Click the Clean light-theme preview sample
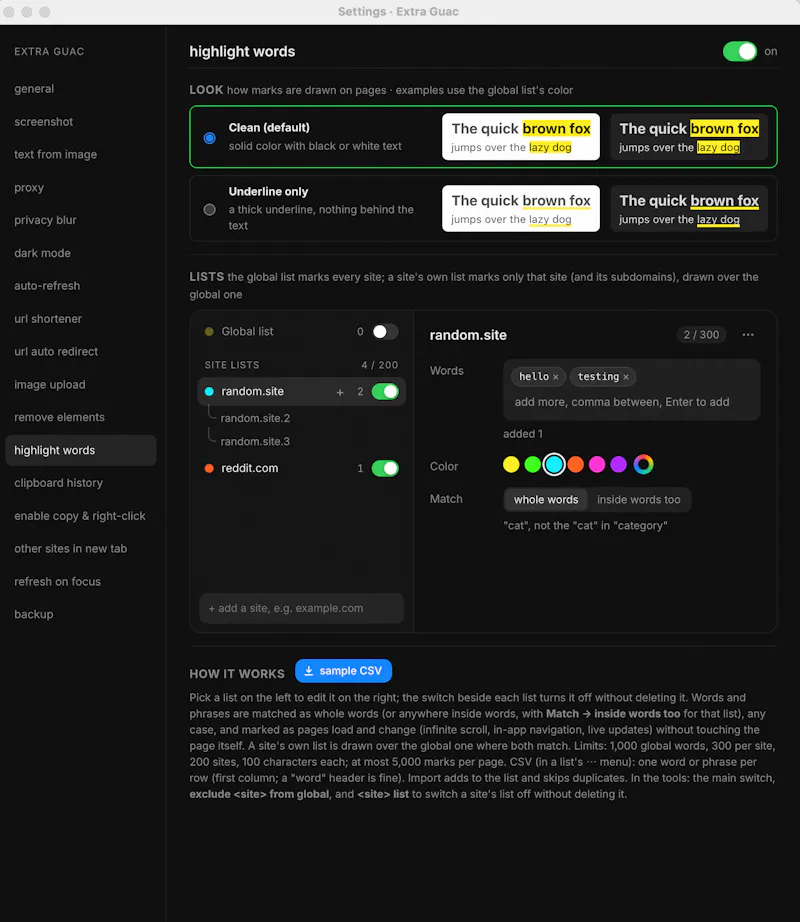 [521, 137]
